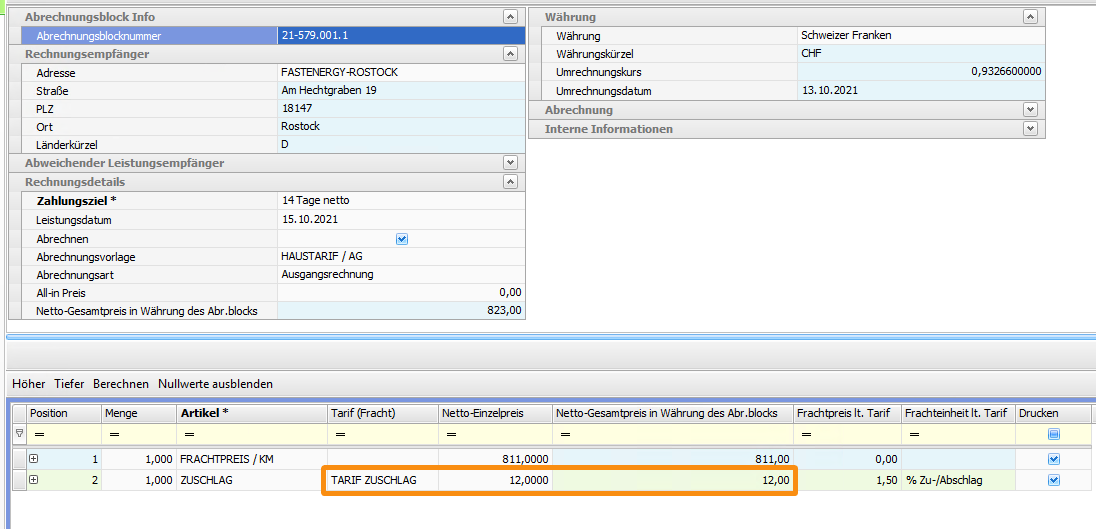Toggle the Abrechnen checkbox
The width and height of the screenshot is (1096, 529).
402,239
